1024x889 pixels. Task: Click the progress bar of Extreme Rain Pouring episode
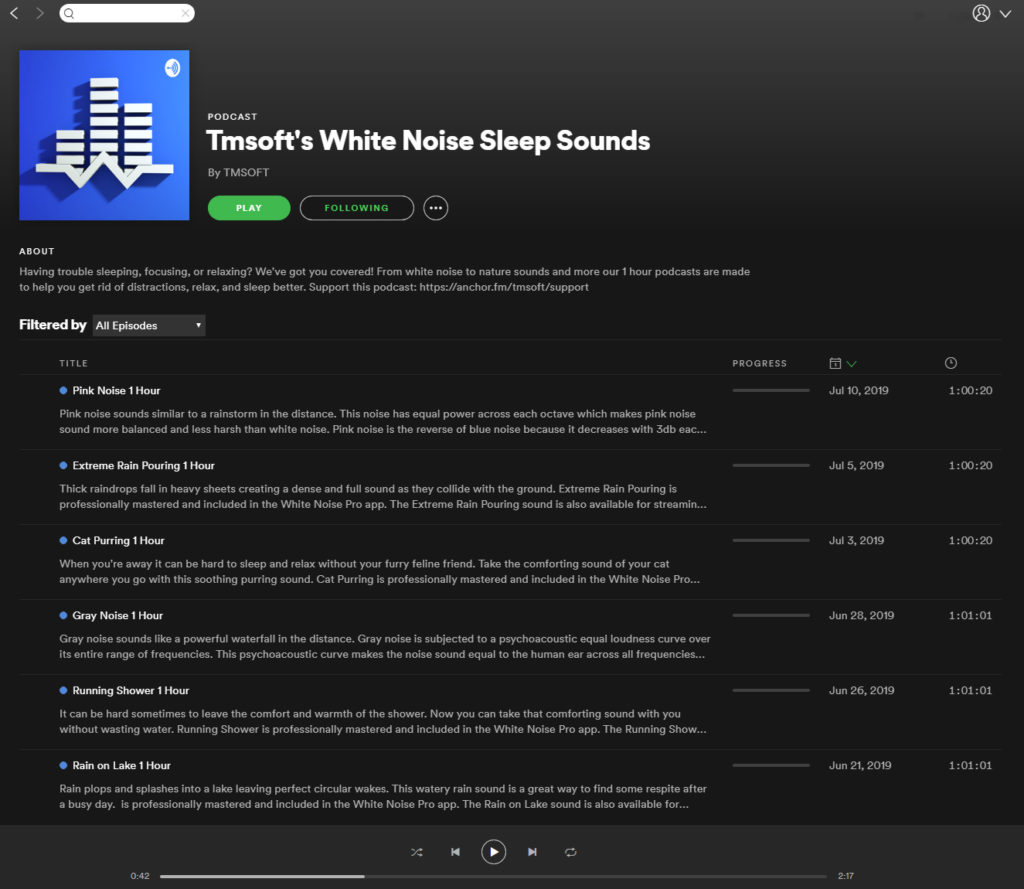771,466
